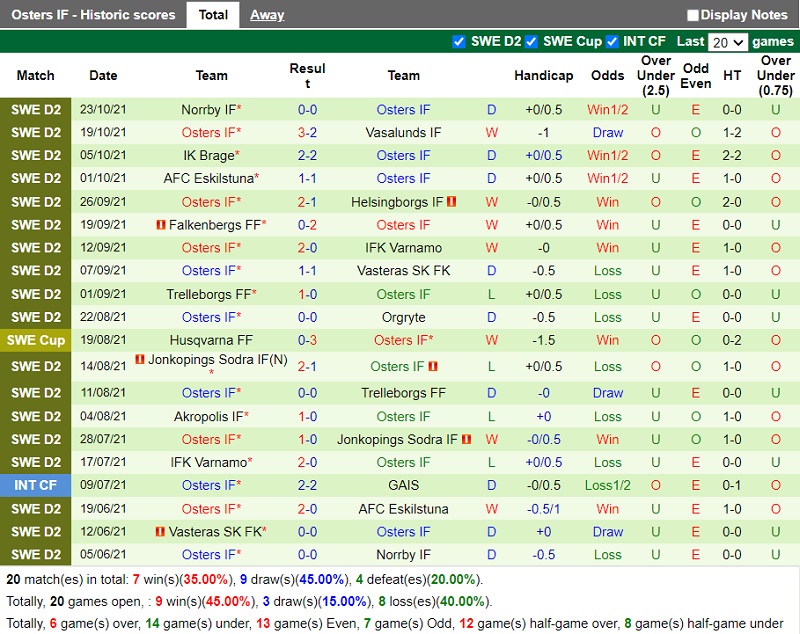Toggle the SWE Cup filter checkbox
The image size is (800, 634).
coord(532,41)
